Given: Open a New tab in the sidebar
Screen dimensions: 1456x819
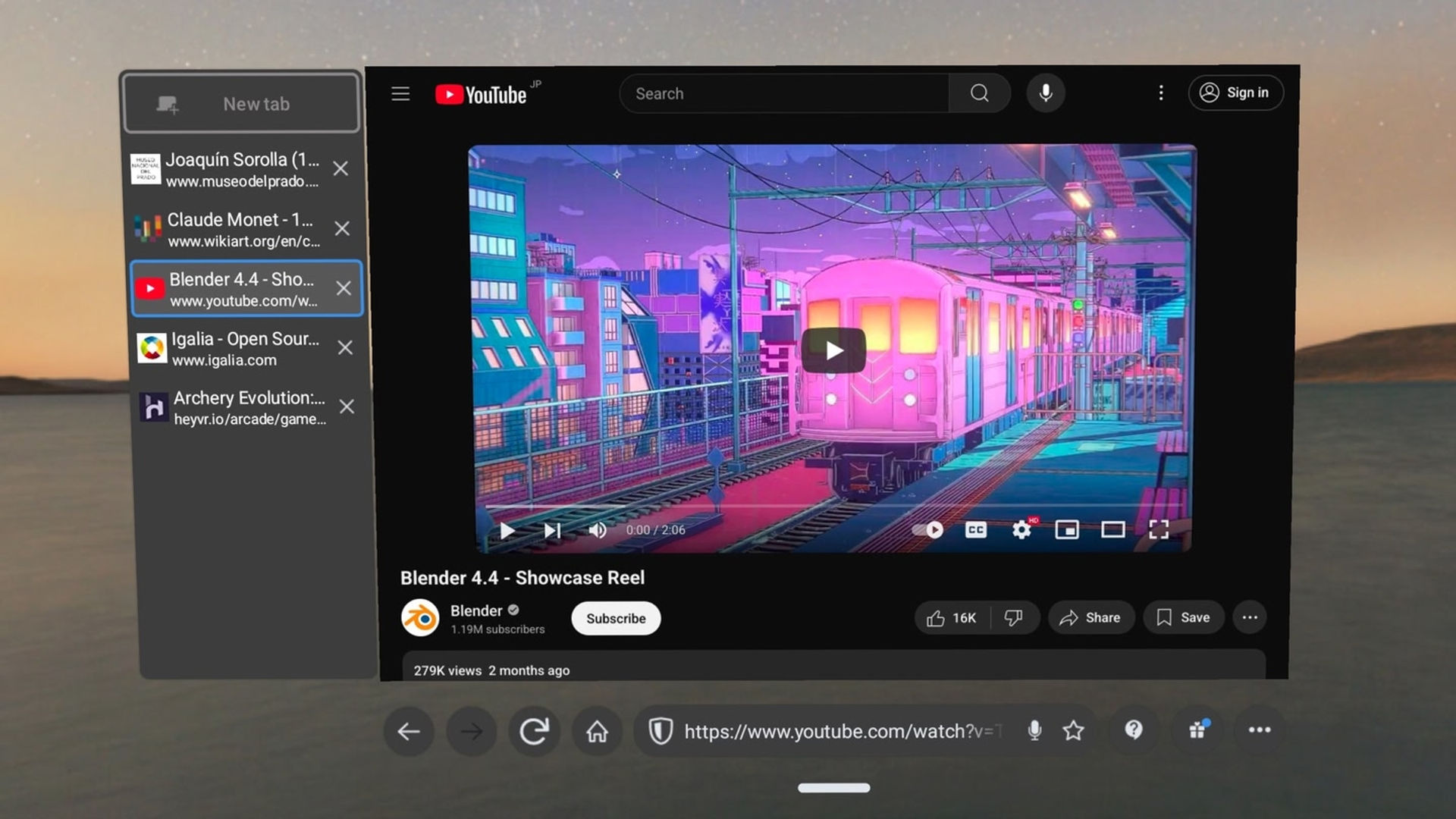Looking at the screenshot, I should [x=240, y=103].
